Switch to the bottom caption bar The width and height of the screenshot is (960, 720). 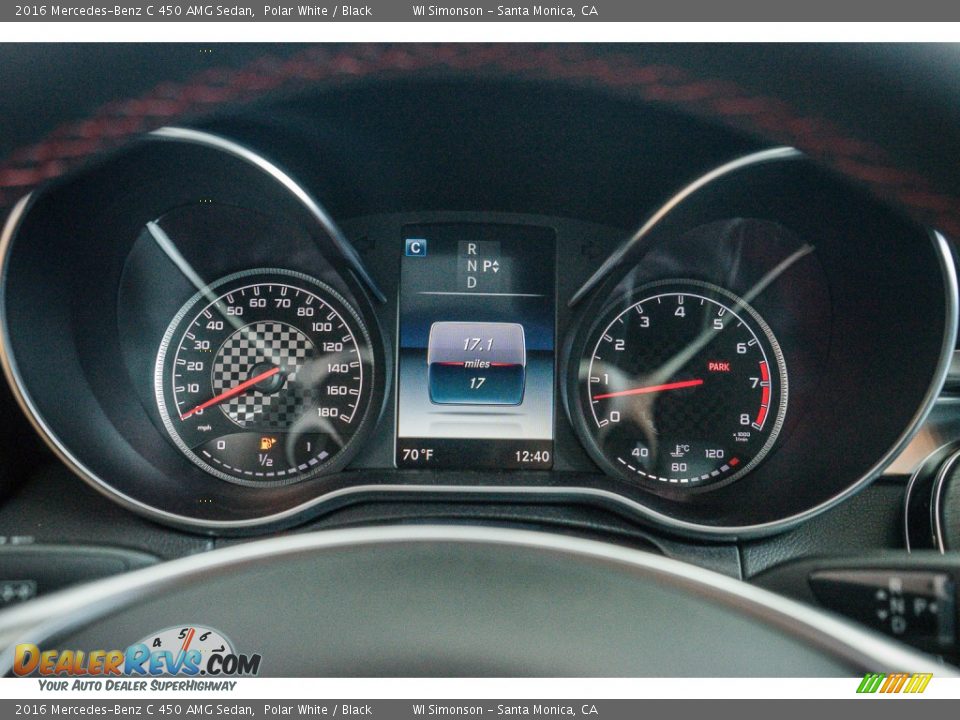click(480, 707)
